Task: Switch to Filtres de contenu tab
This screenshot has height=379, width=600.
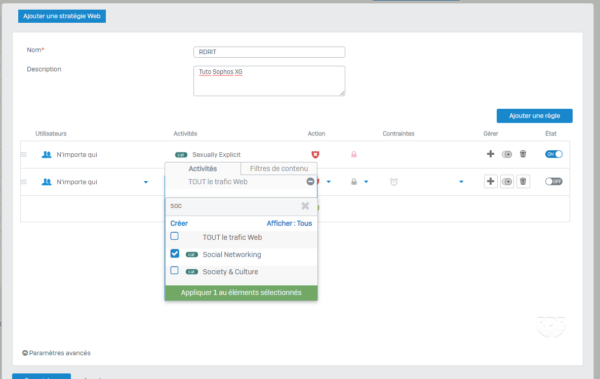Action: 279,168
